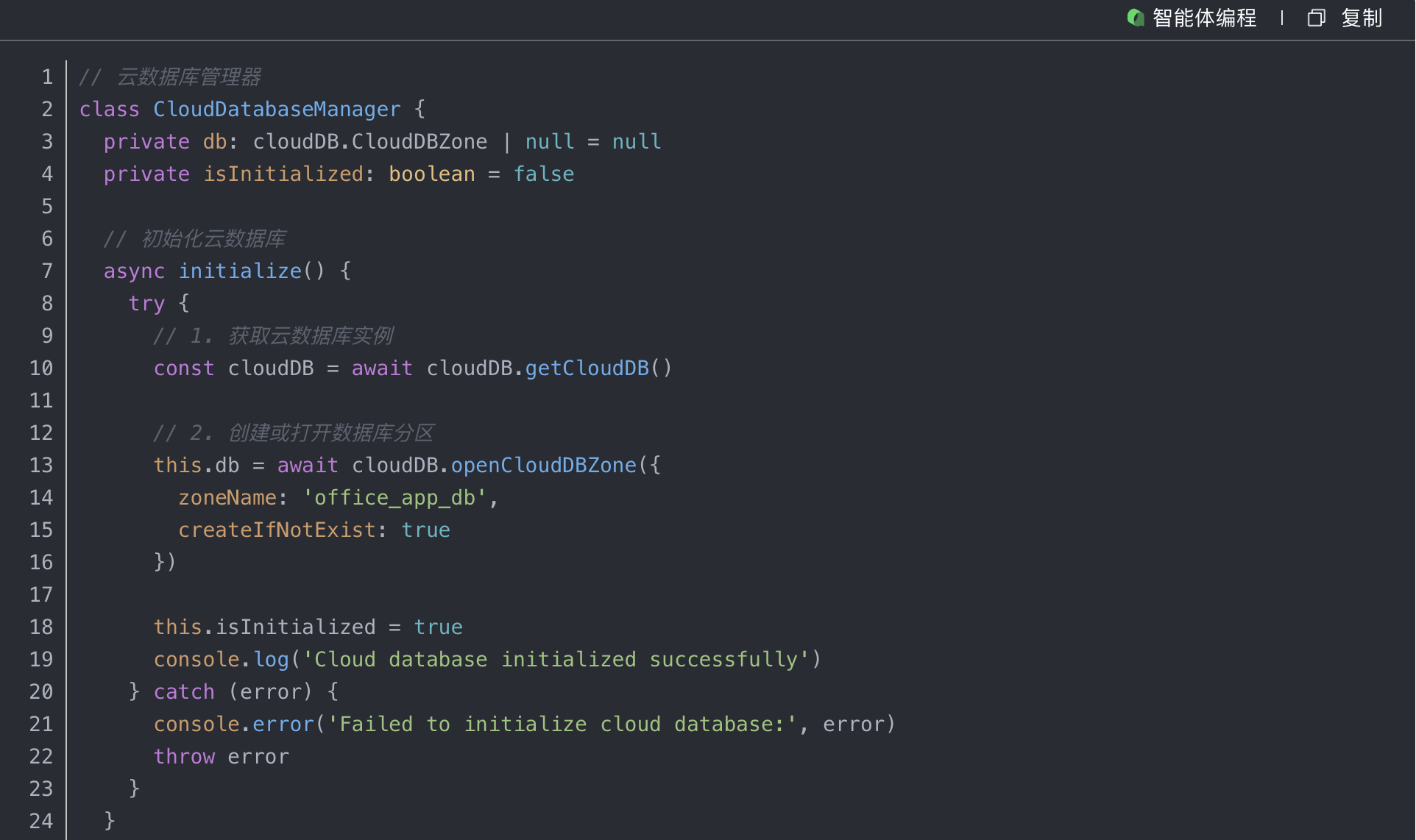Click the comment 云数据库管理器 on line 1
The width and height of the screenshot is (1416, 840).
(x=188, y=77)
